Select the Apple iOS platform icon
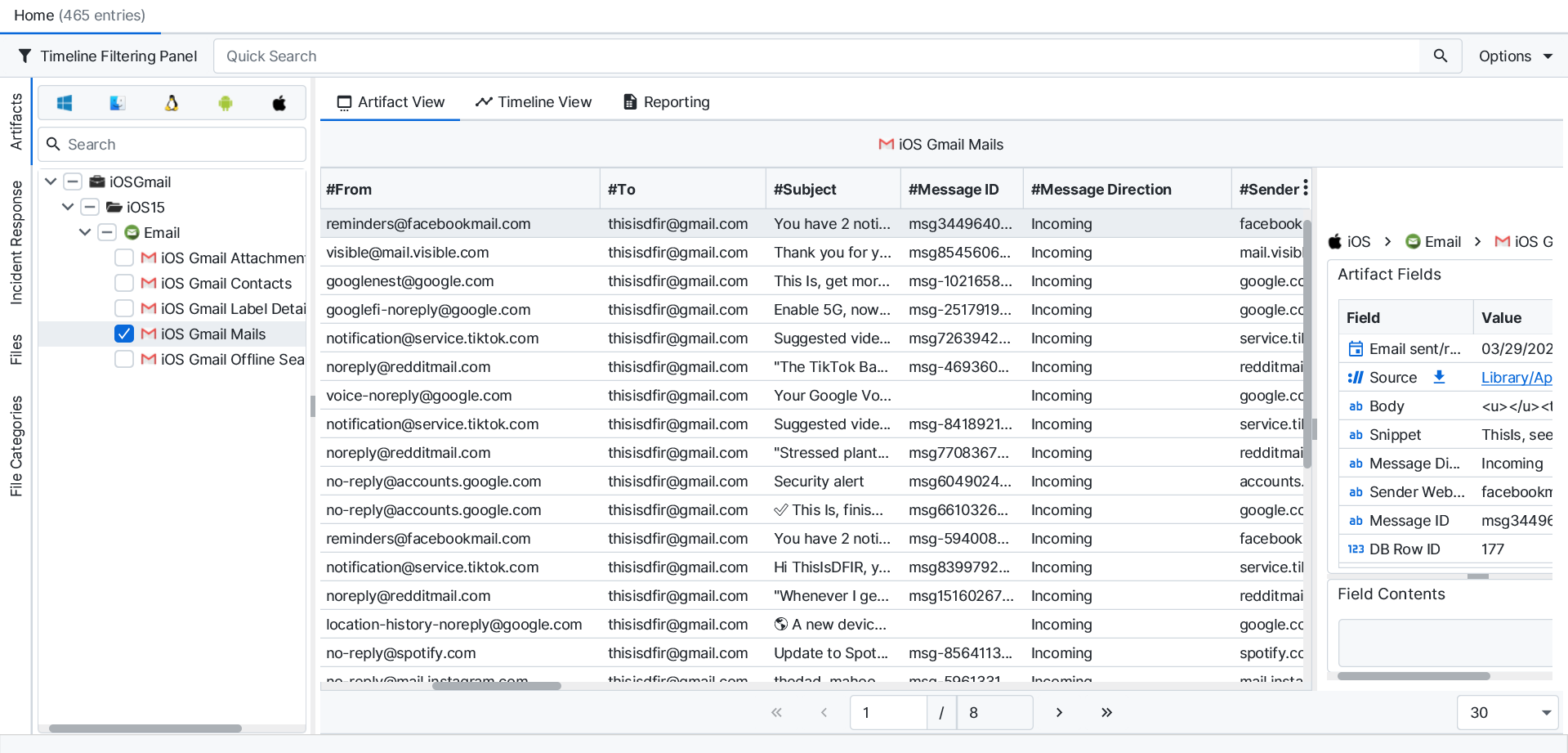1568x753 pixels. click(279, 103)
